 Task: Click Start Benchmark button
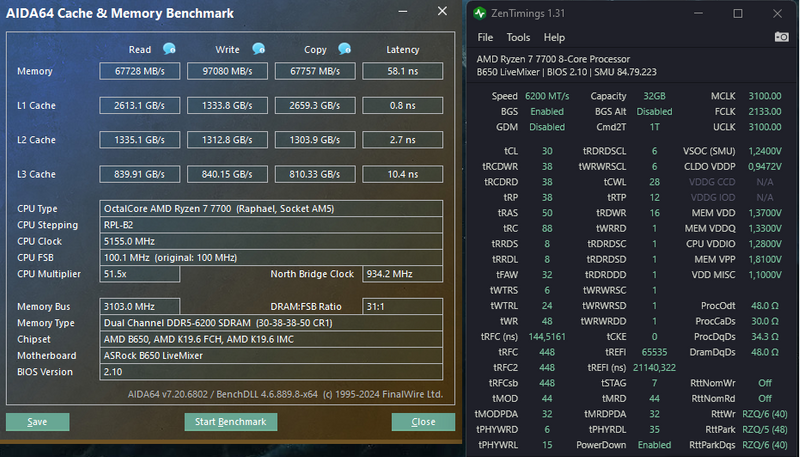point(231,422)
